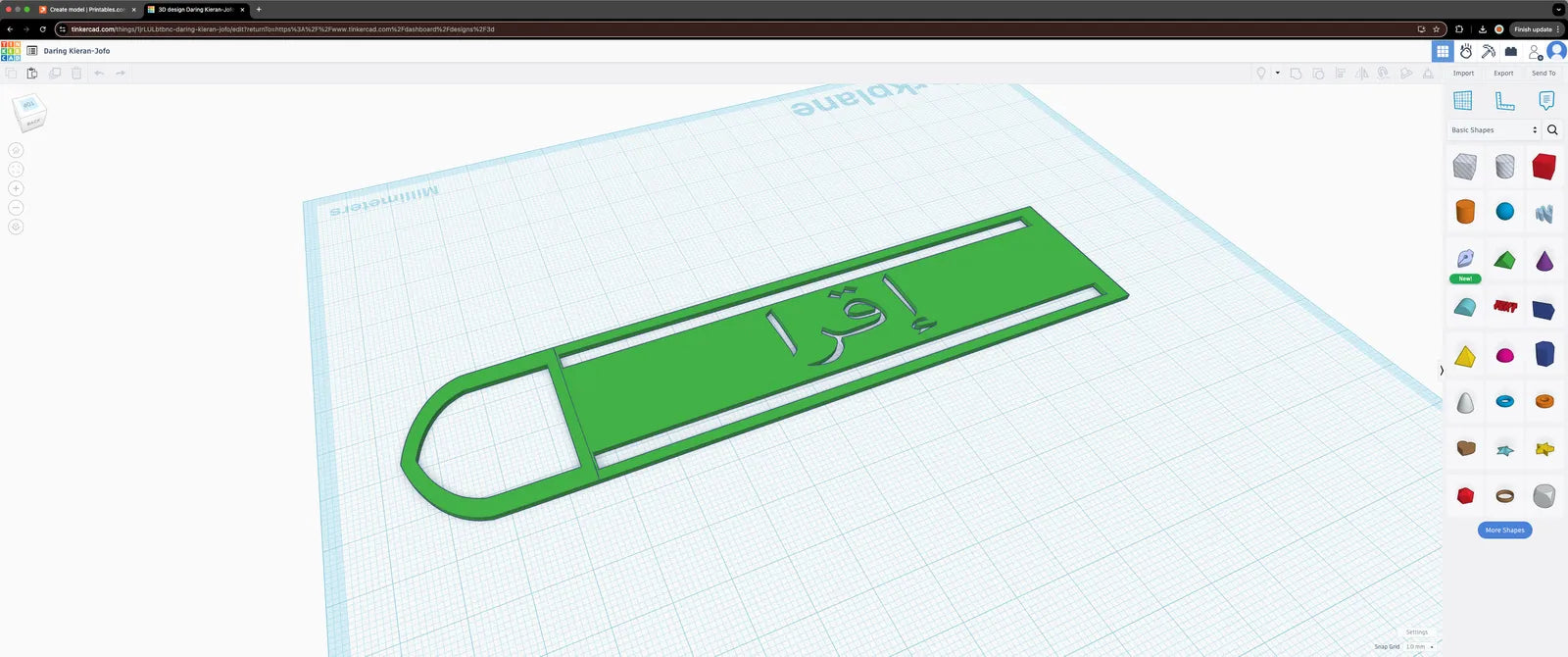Click the Send To button
Screen dimensions: 1568x657
1543,74
